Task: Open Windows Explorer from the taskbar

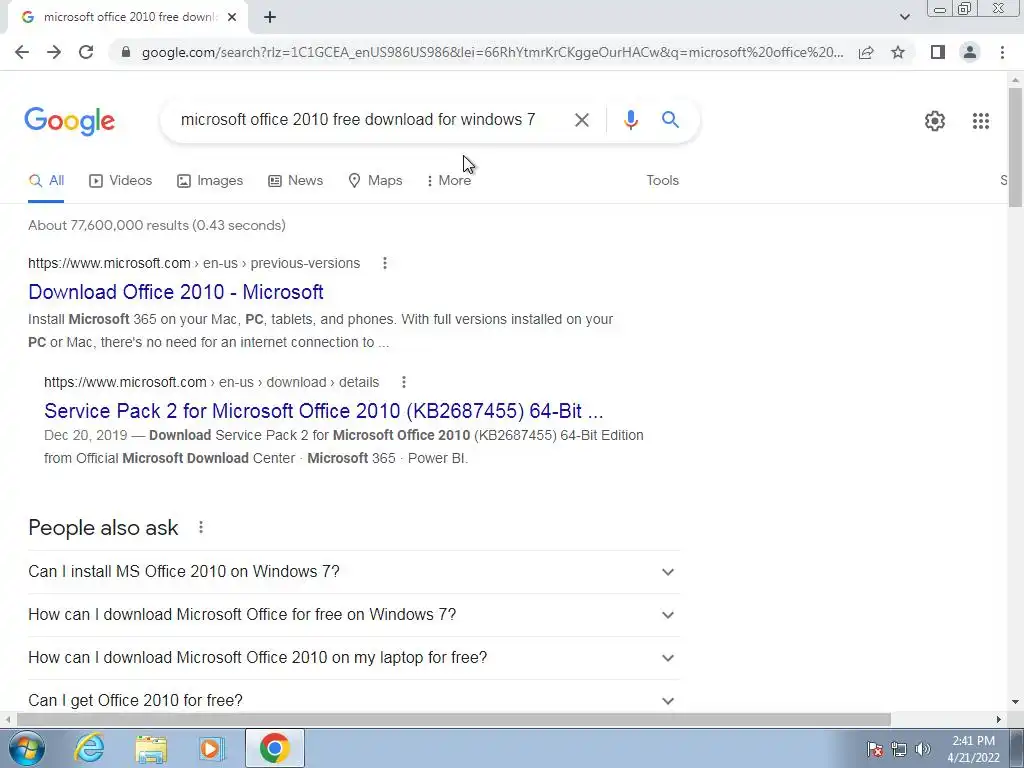Action: point(151,748)
